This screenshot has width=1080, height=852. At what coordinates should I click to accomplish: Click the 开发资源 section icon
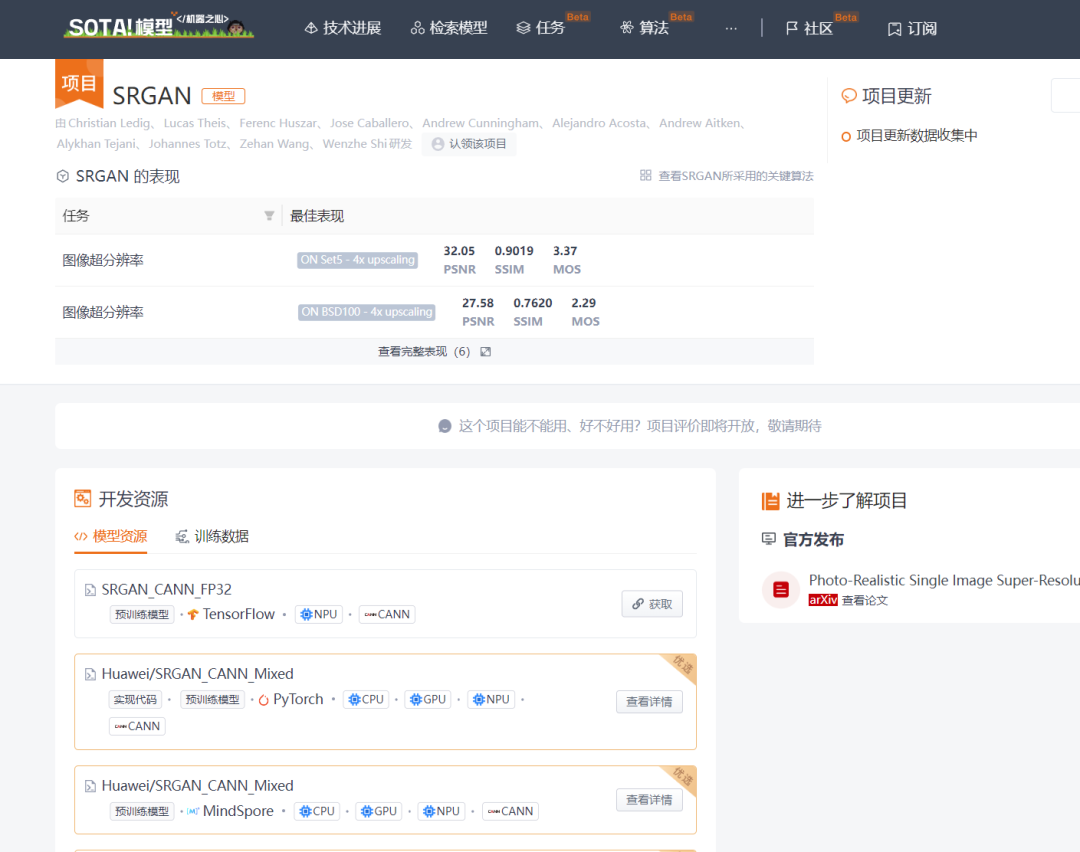pos(83,498)
